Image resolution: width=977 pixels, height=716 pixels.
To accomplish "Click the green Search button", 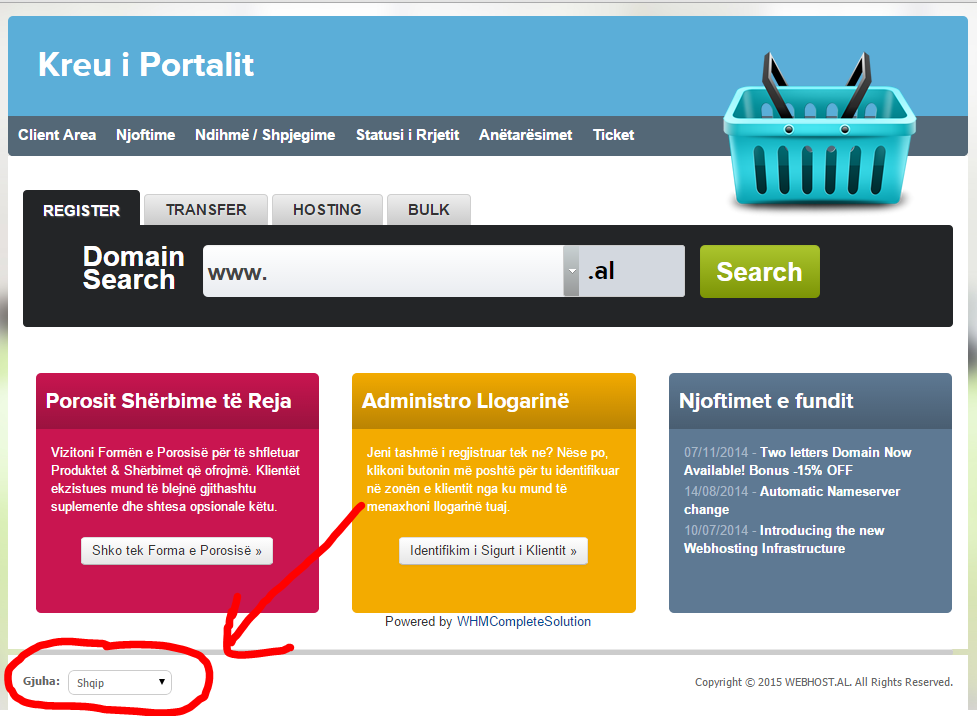I will [x=760, y=272].
